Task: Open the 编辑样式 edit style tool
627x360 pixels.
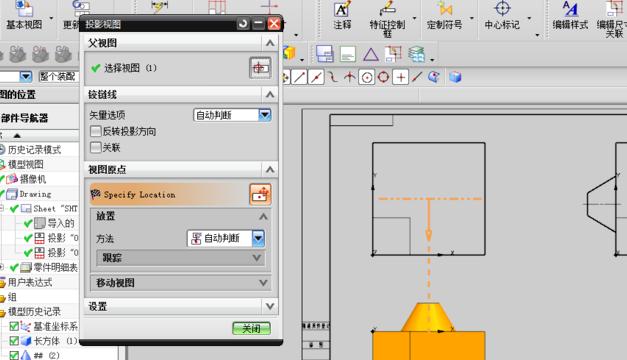Action: click(570, 15)
